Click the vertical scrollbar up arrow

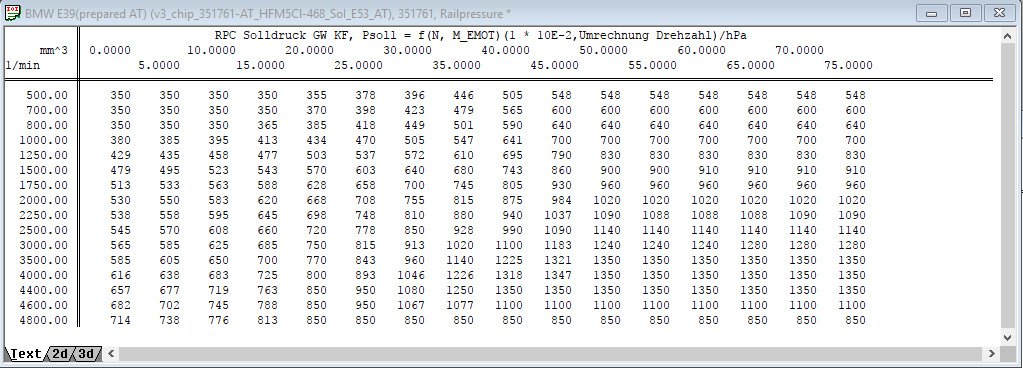tap(1008, 37)
